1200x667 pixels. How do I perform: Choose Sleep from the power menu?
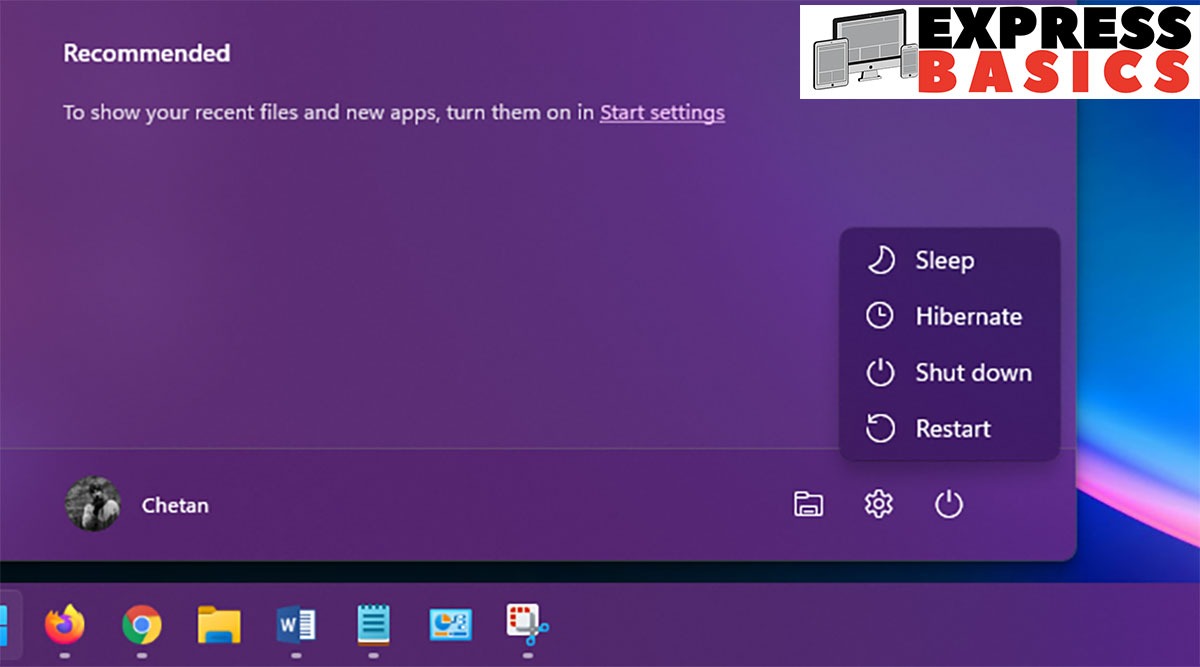click(x=944, y=261)
